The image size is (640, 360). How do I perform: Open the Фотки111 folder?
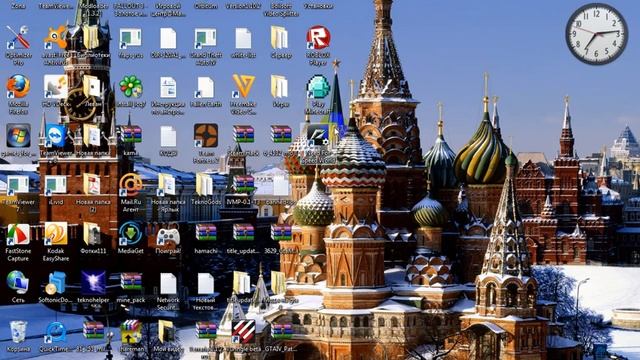(91, 233)
